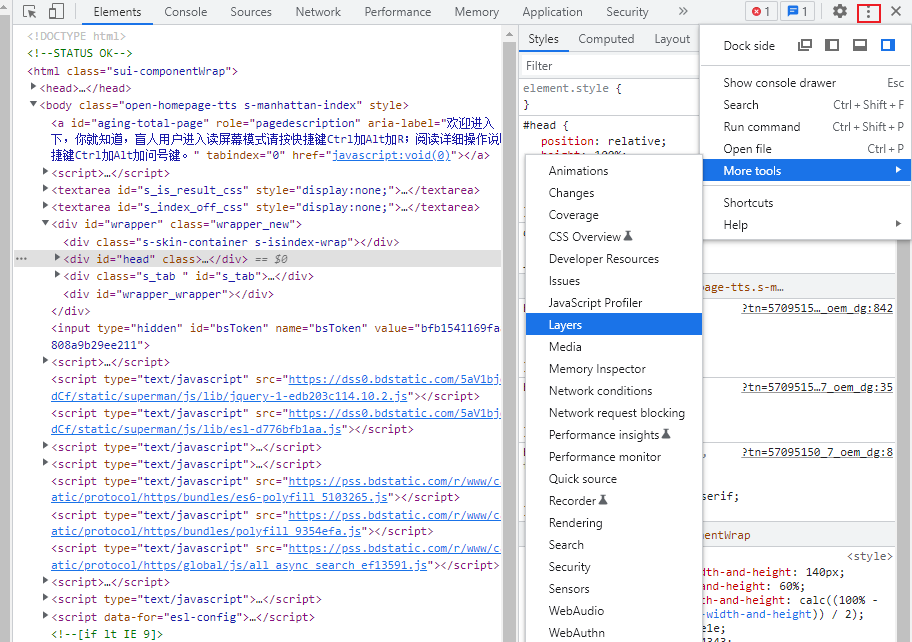Choose Open file
Image resolution: width=912 pixels, height=642 pixels.
pyautogui.click(x=806, y=149)
